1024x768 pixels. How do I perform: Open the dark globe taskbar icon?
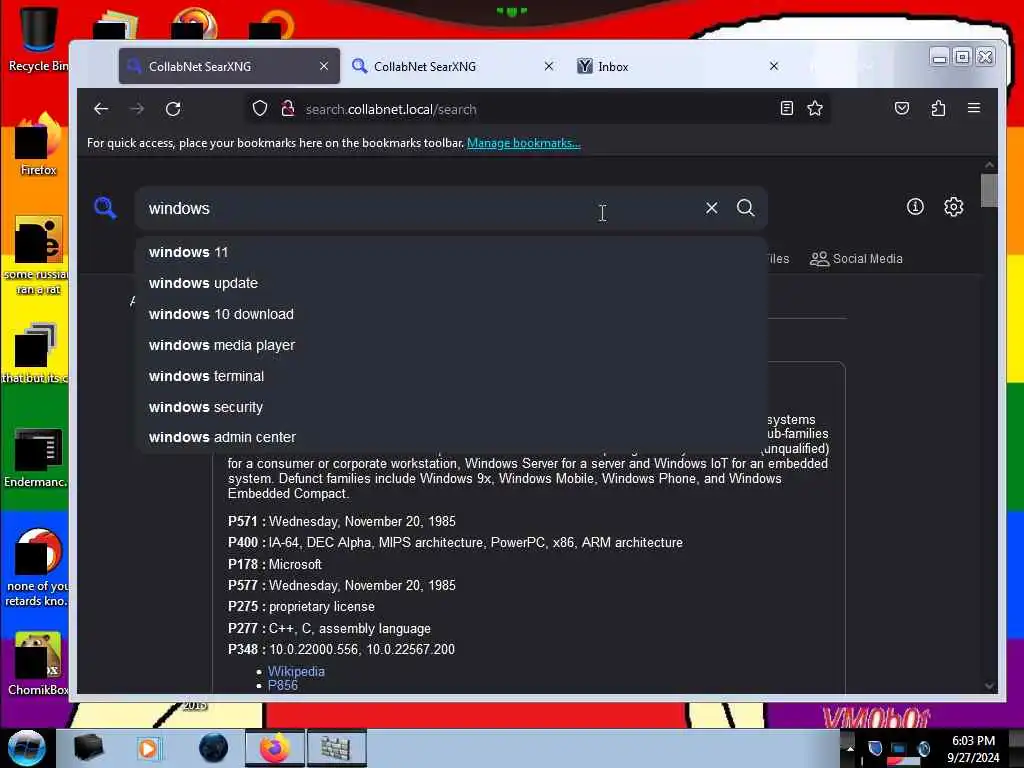tap(214, 748)
